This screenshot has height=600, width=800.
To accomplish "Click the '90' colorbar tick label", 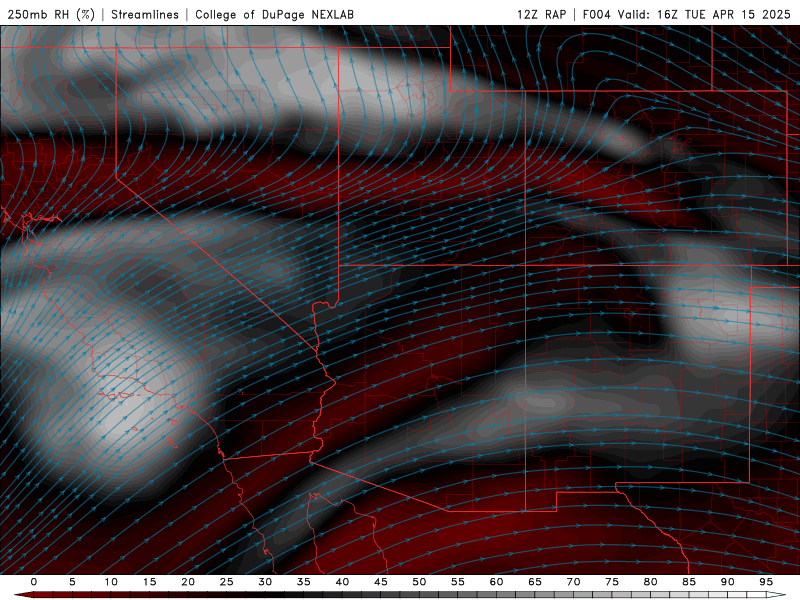I will pos(728,582).
